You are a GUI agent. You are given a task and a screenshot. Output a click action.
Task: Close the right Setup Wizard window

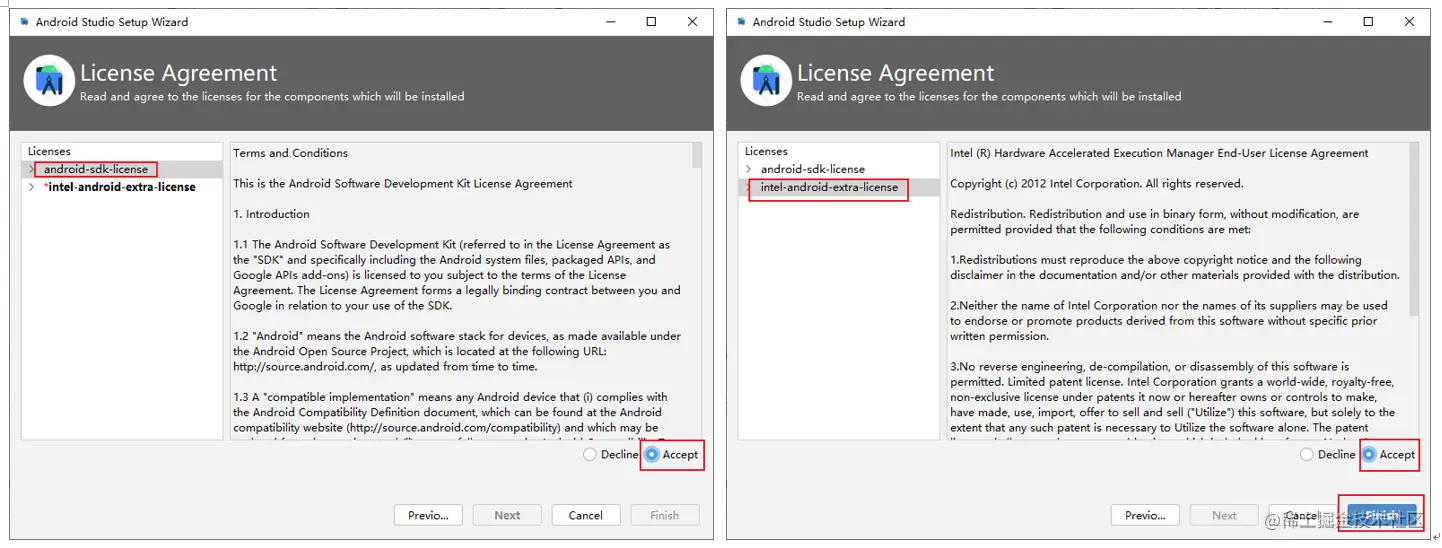click(1410, 21)
